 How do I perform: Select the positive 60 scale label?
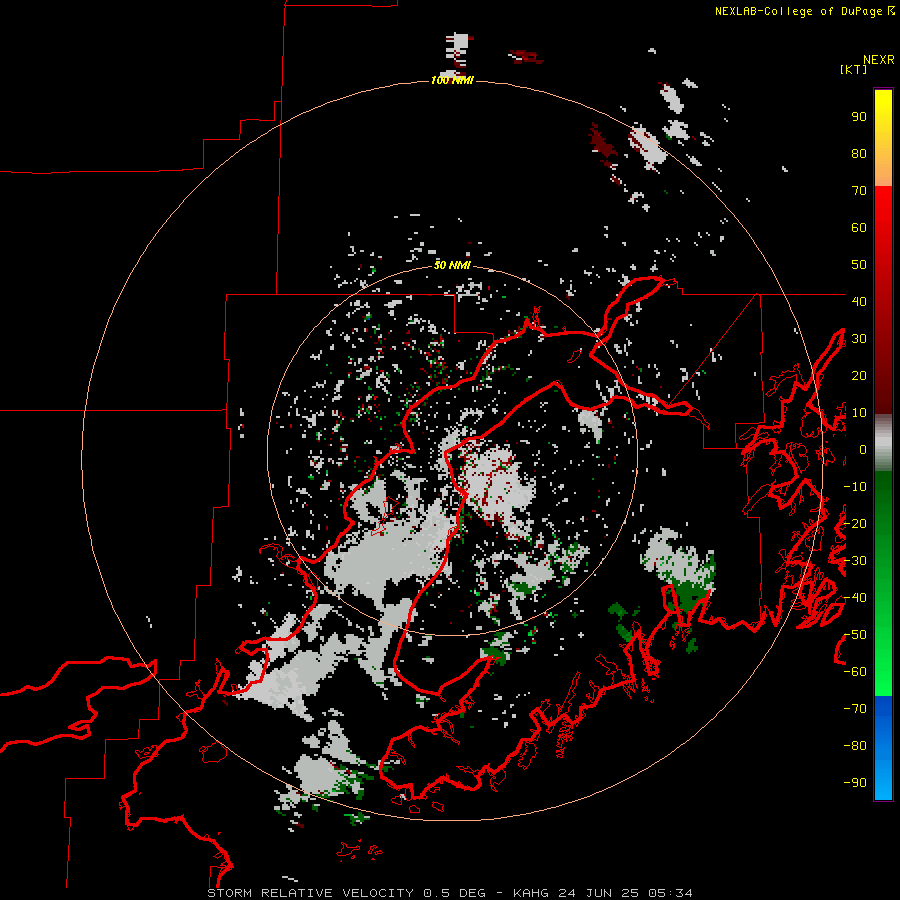coord(859,227)
